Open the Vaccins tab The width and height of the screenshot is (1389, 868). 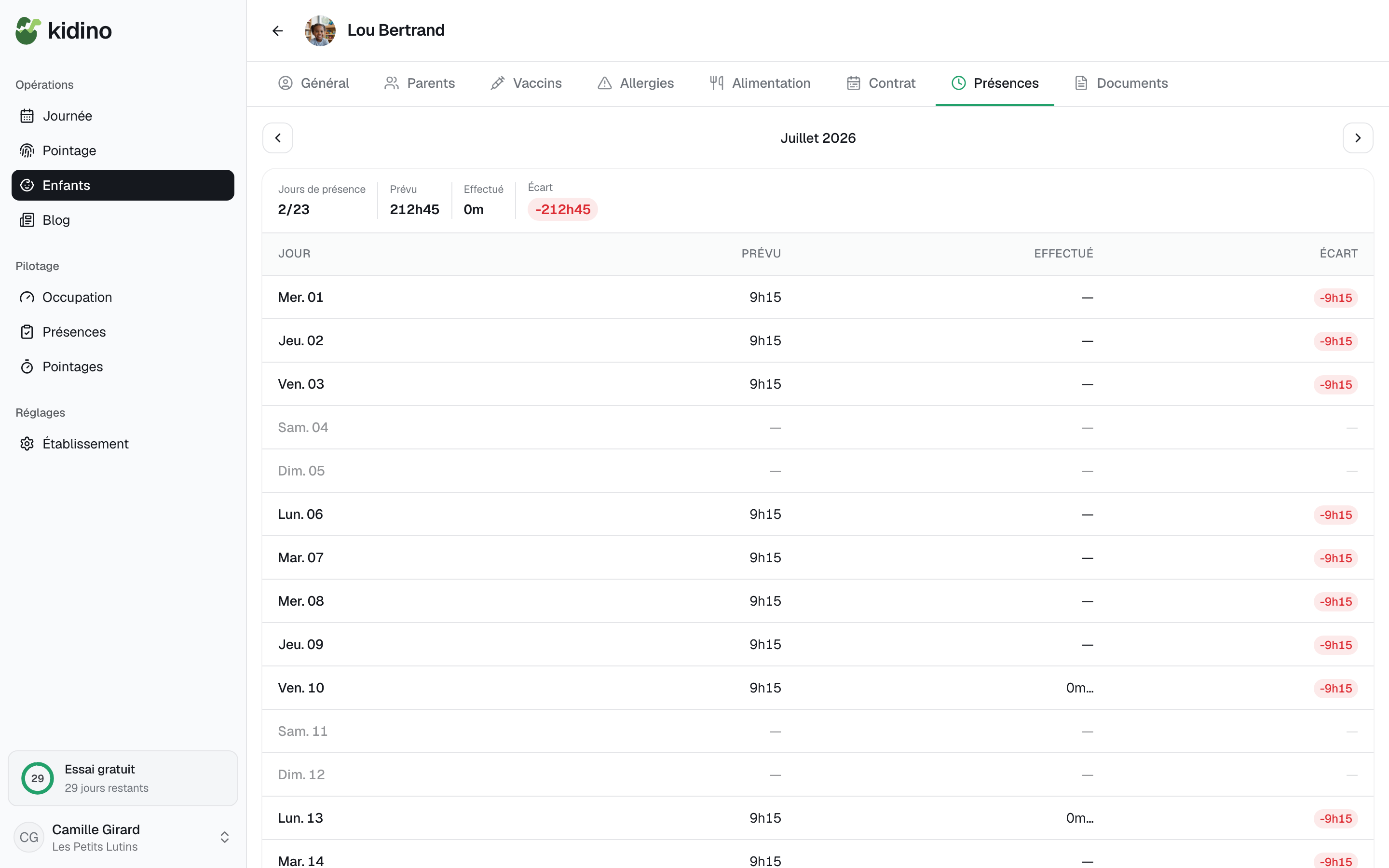[x=526, y=83]
